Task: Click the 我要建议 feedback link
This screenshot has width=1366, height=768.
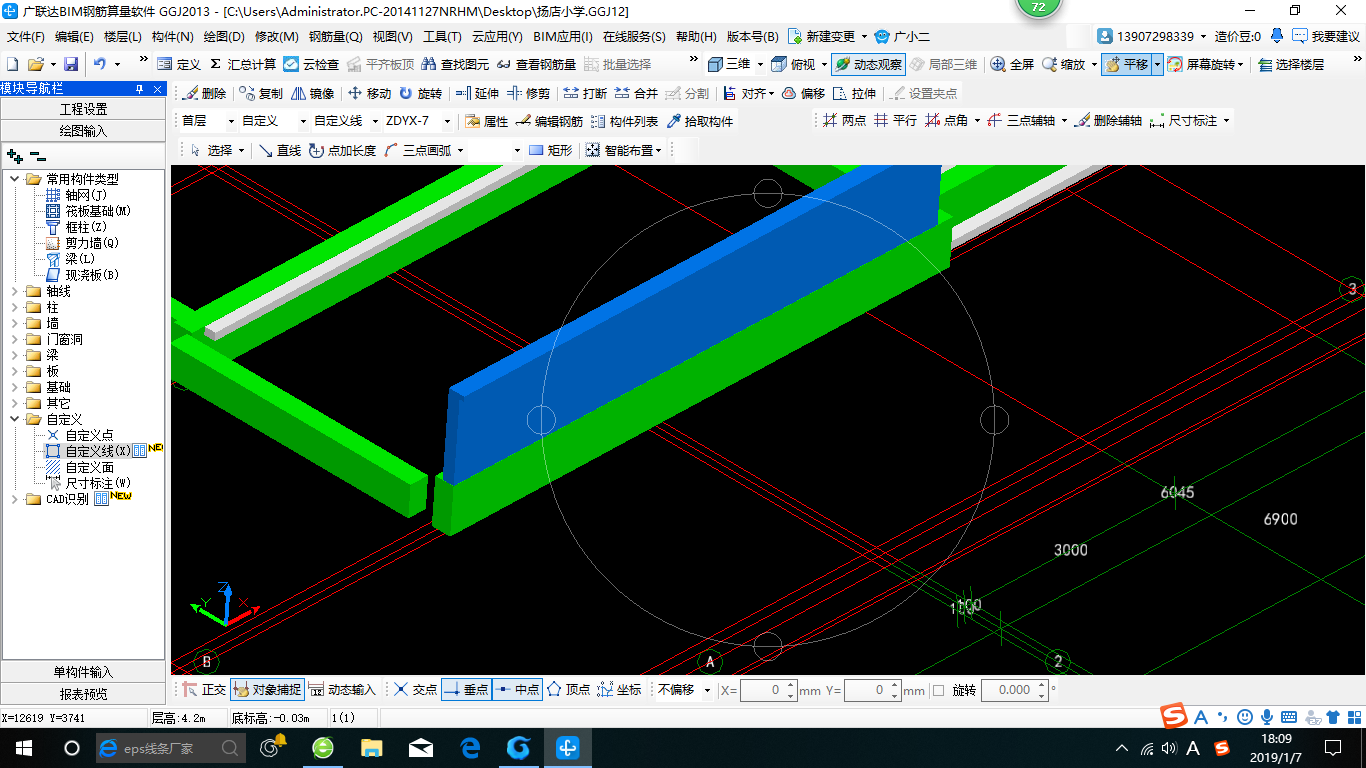Action: [x=1326, y=36]
